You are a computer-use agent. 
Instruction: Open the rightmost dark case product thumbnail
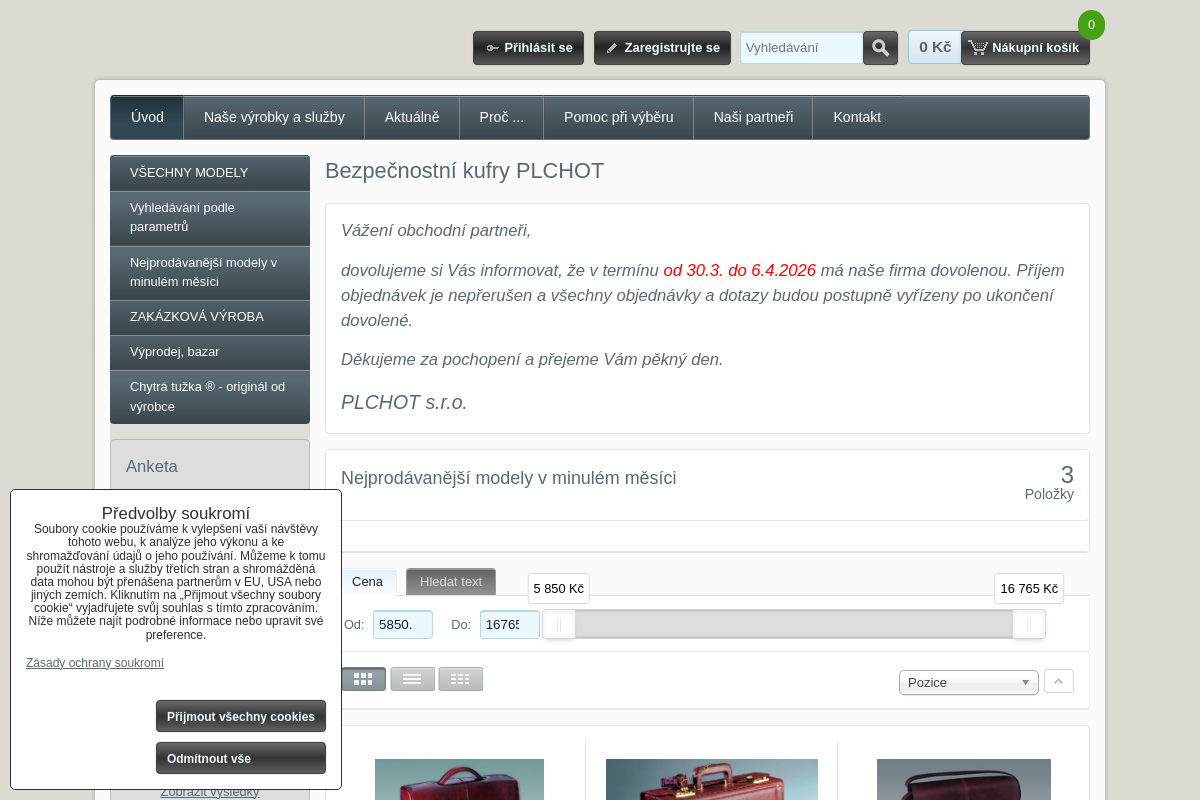(964, 779)
